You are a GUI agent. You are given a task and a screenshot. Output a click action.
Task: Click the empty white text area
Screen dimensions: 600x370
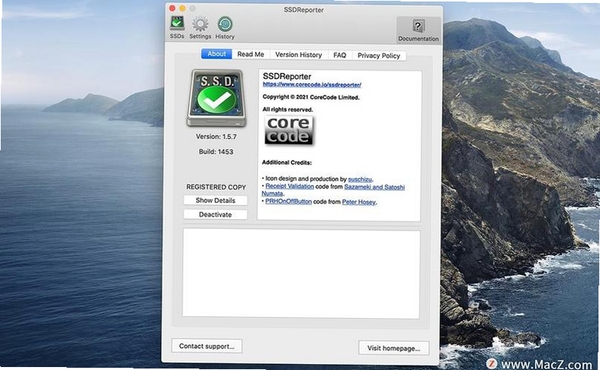pos(301,273)
